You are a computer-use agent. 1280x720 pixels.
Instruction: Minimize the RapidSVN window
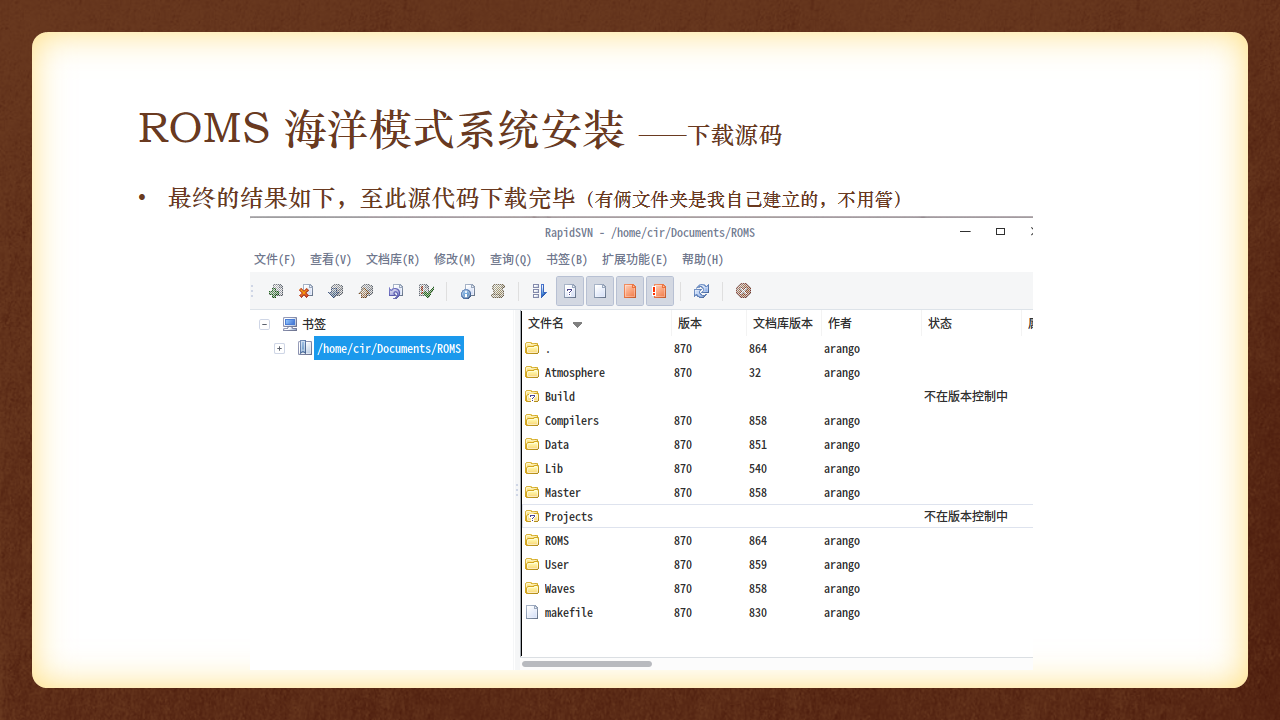click(x=965, y=232)
